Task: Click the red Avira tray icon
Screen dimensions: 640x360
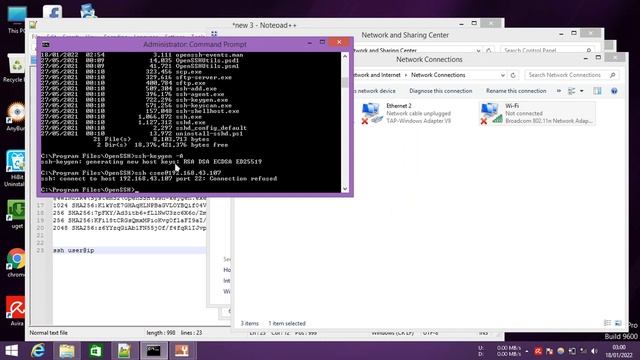Action: click(538, 351)
